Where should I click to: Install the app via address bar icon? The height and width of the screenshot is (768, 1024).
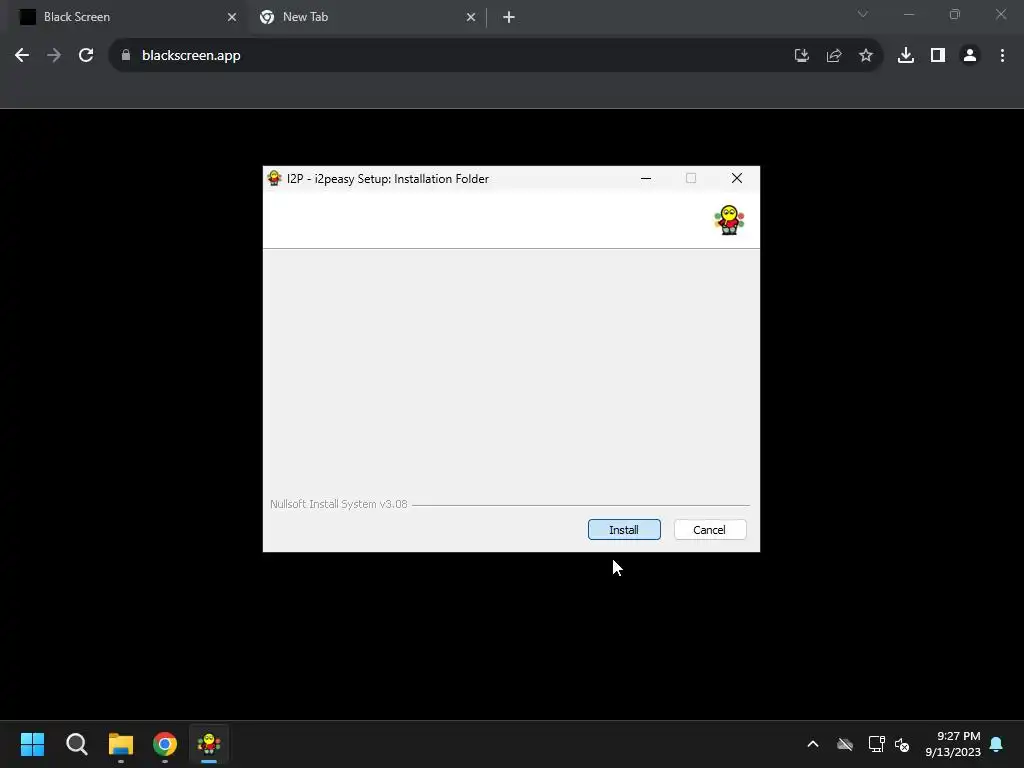pyautogui.click(x=801, y=56)
